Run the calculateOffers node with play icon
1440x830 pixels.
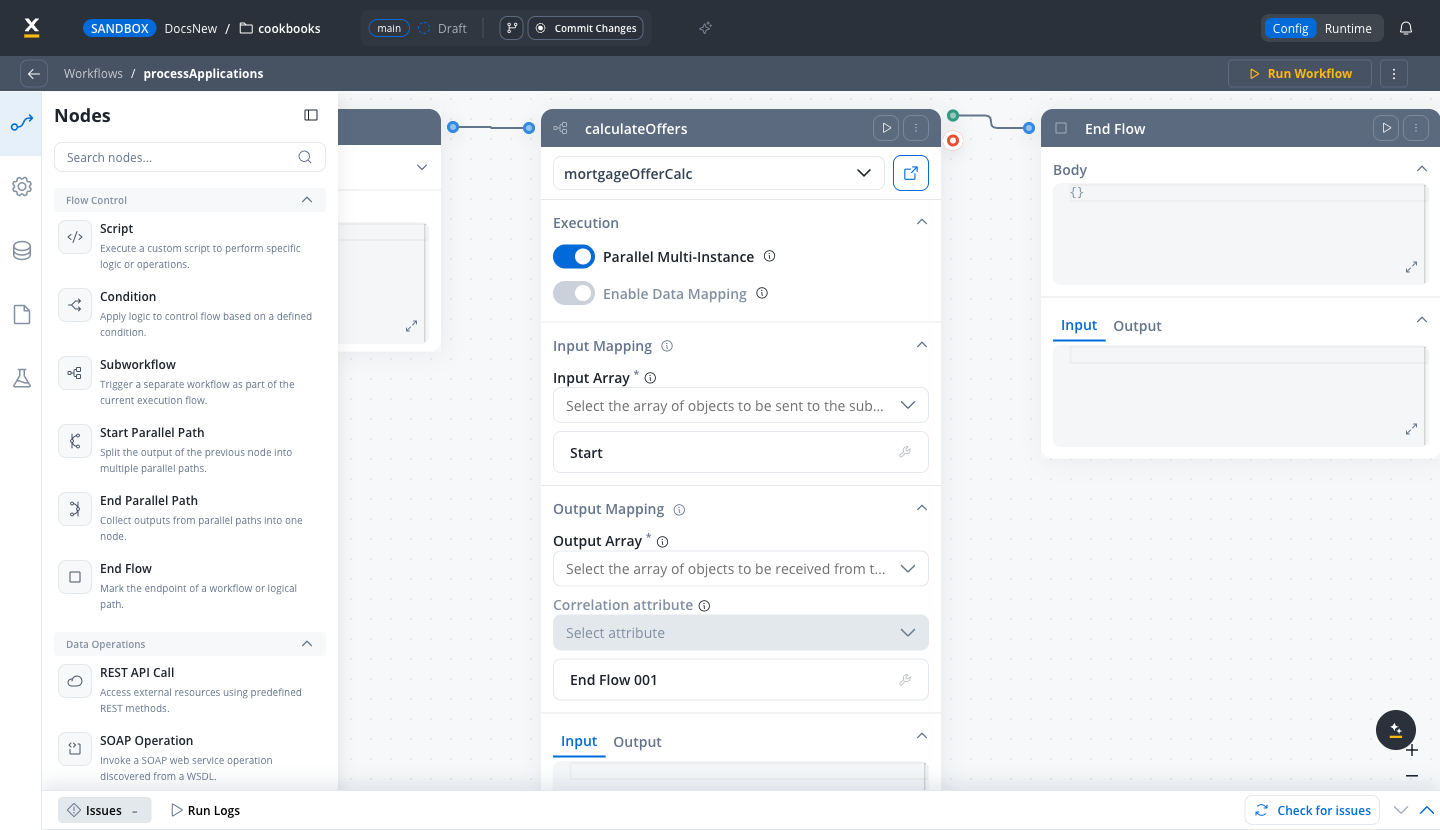coord(885,128)
